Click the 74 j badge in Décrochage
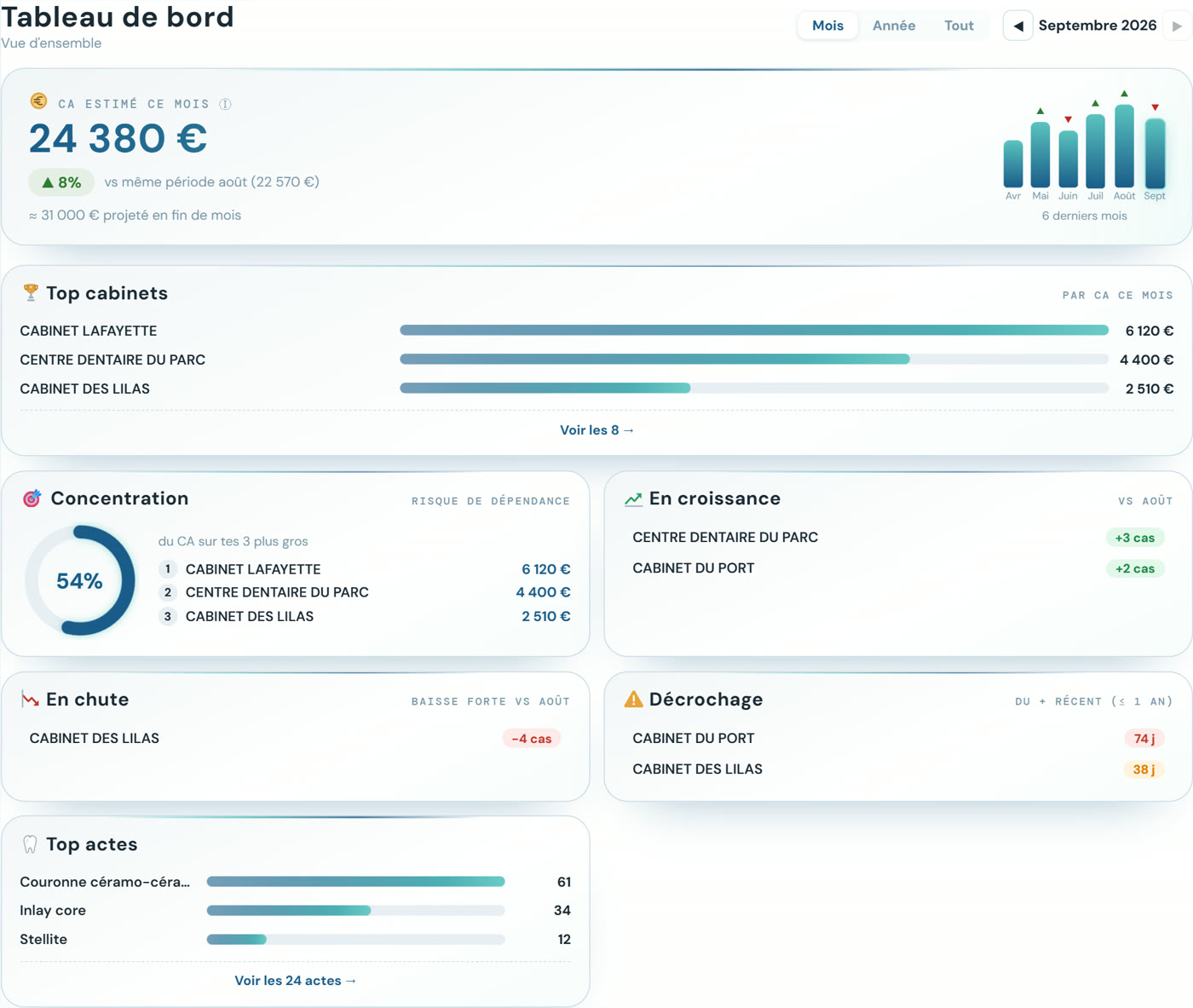 pos(1144,739)
